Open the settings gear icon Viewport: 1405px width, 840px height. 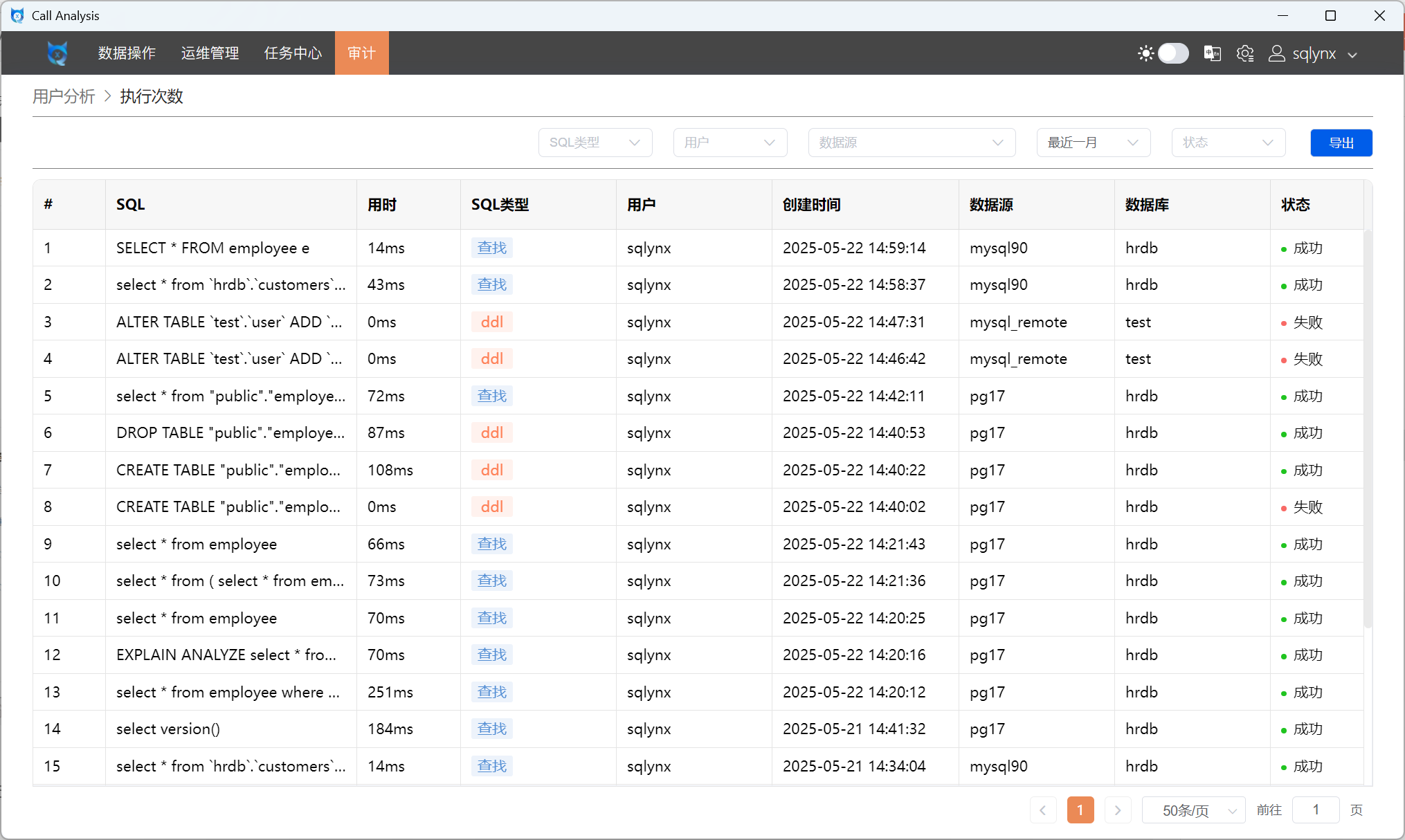(1245, 53)
